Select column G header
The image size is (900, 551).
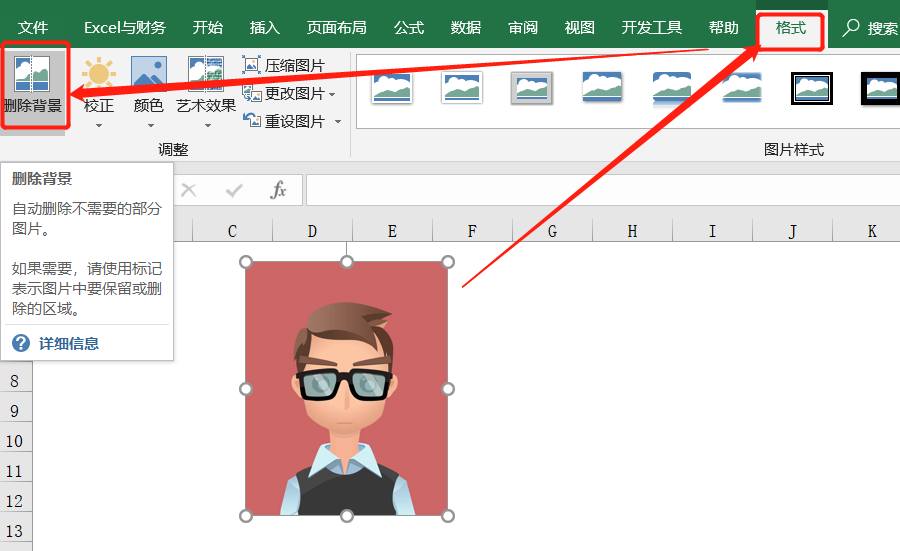[552, 231]
